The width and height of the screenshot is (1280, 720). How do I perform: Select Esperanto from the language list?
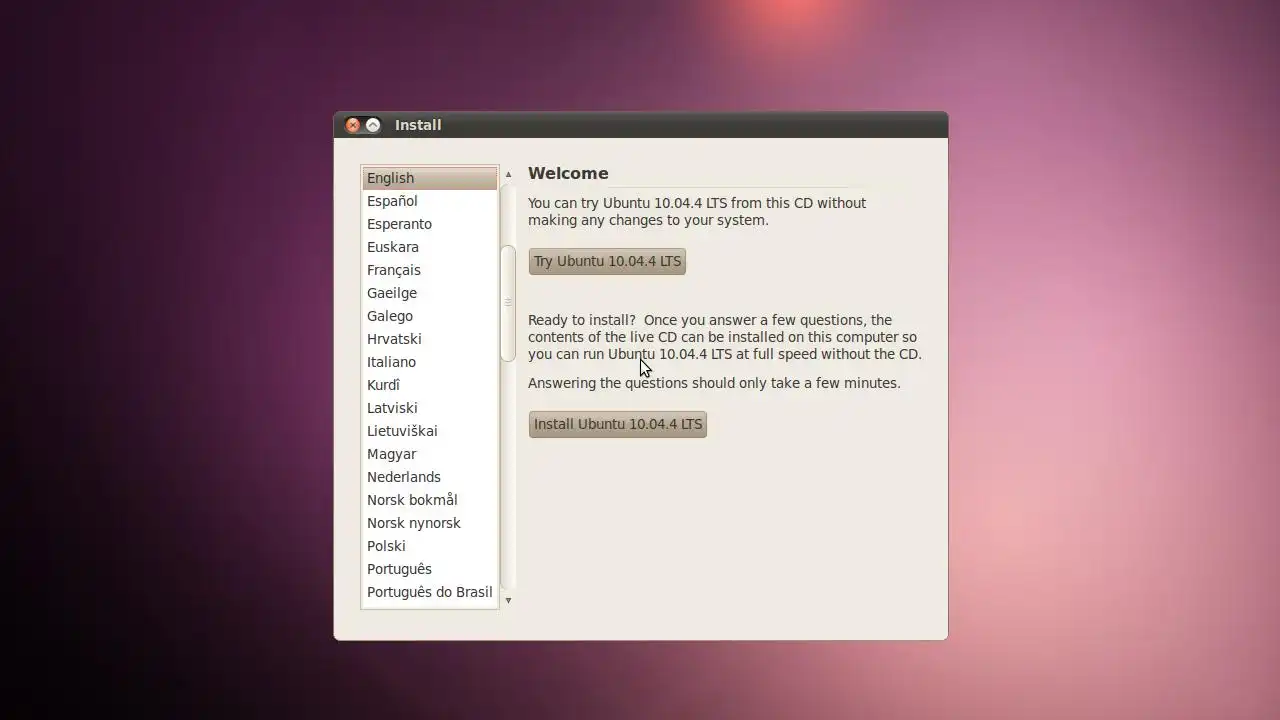coord(430,224)
